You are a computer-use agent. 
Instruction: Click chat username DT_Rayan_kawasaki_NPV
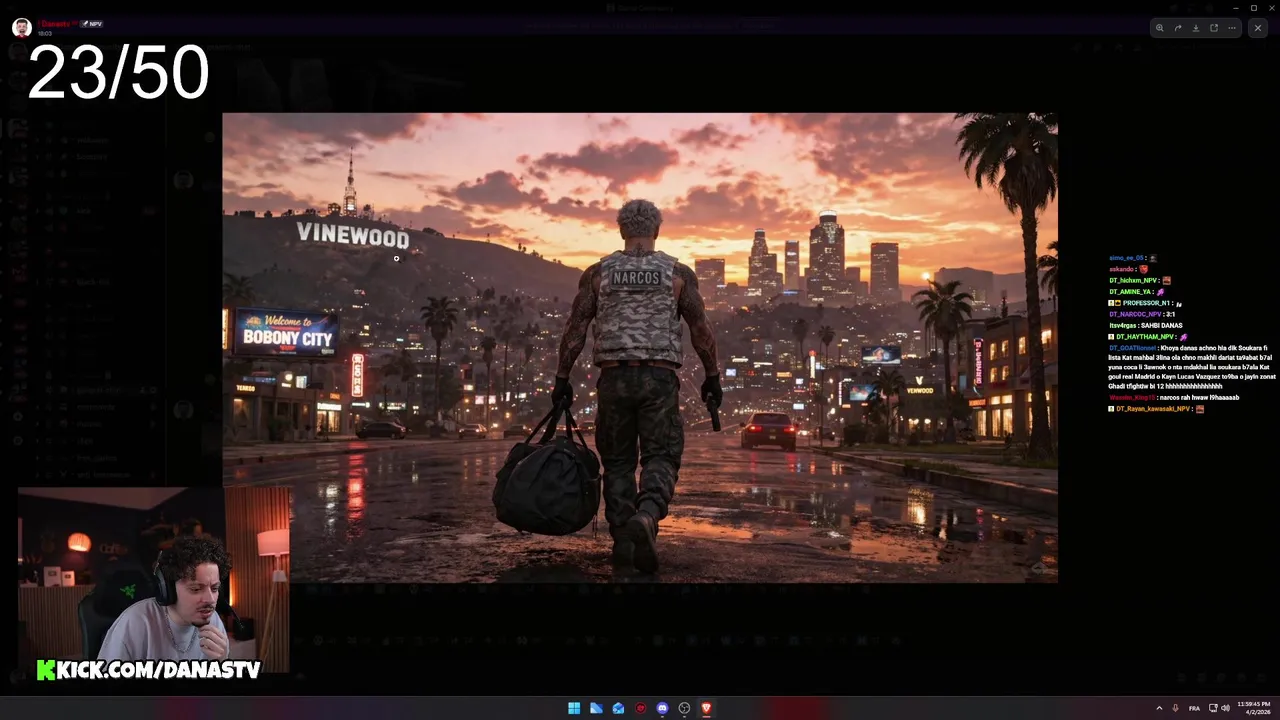click(x=1153, y=409)
